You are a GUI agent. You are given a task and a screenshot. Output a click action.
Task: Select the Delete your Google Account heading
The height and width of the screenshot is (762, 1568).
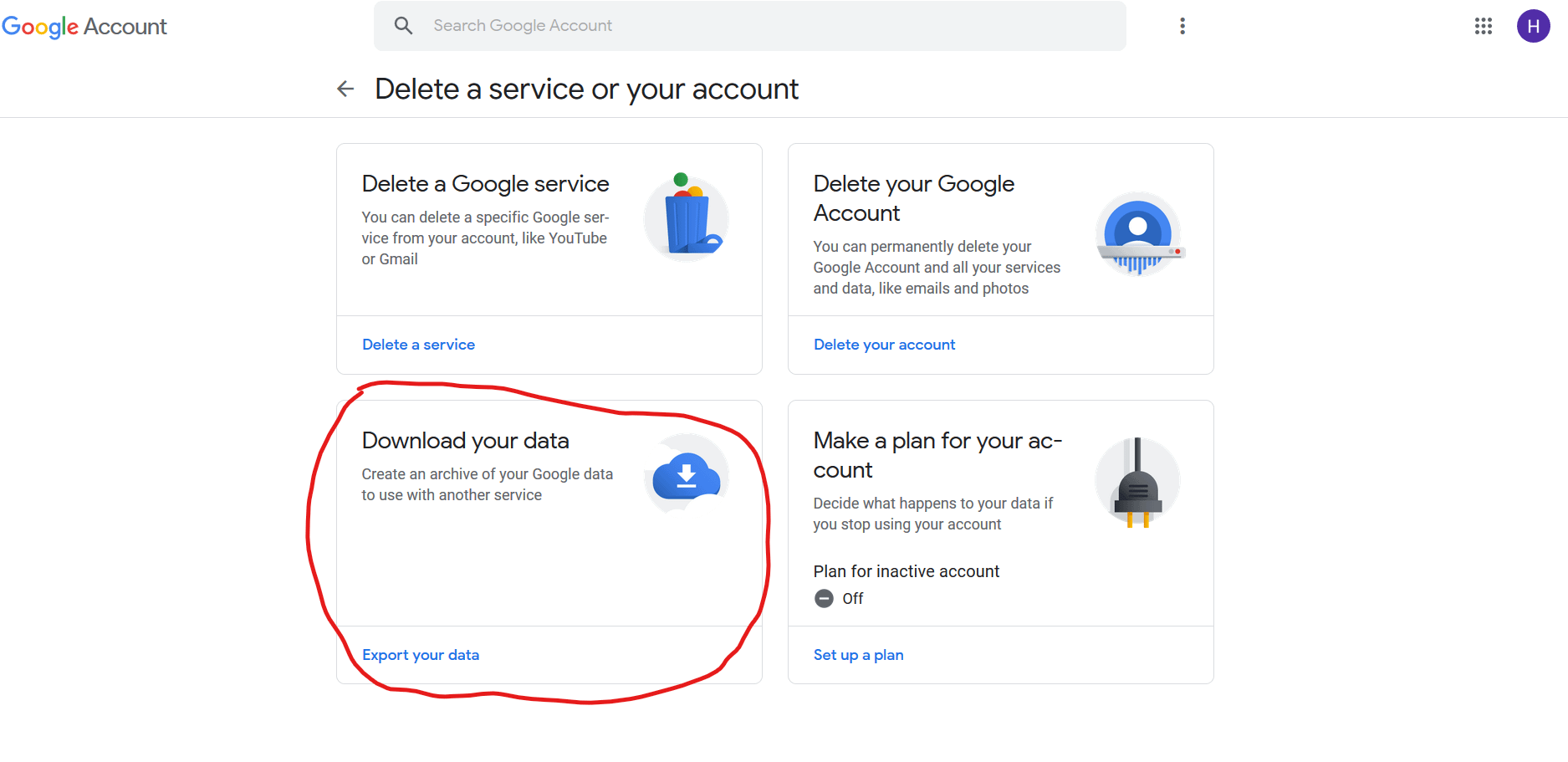point(914,198)
